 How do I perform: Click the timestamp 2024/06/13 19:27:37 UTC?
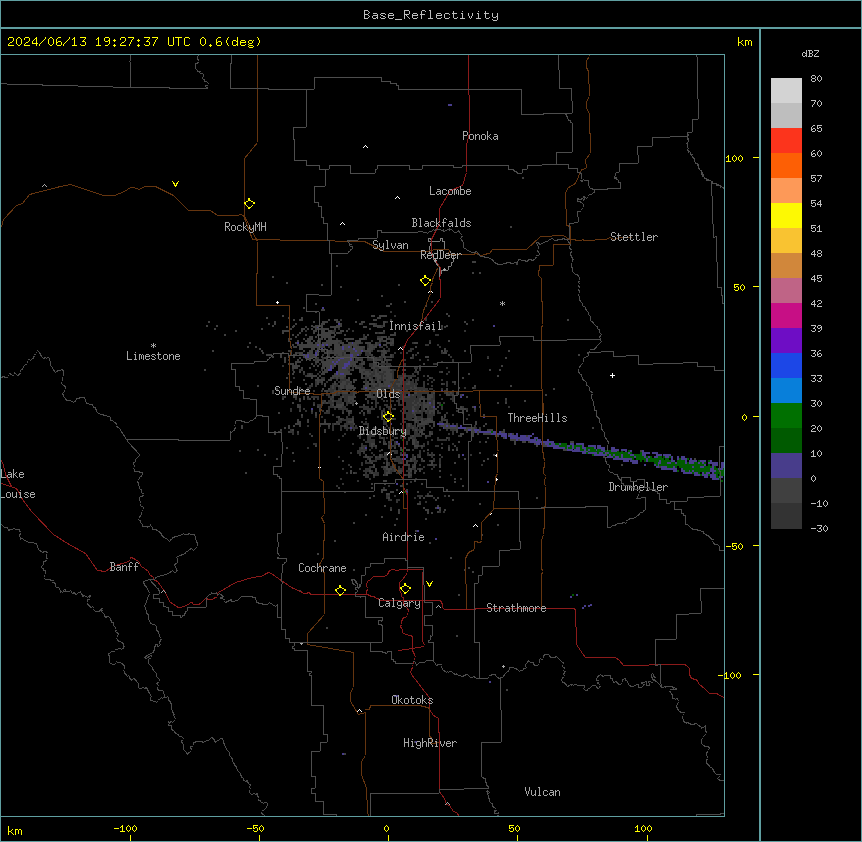click(x=99, y=42)
